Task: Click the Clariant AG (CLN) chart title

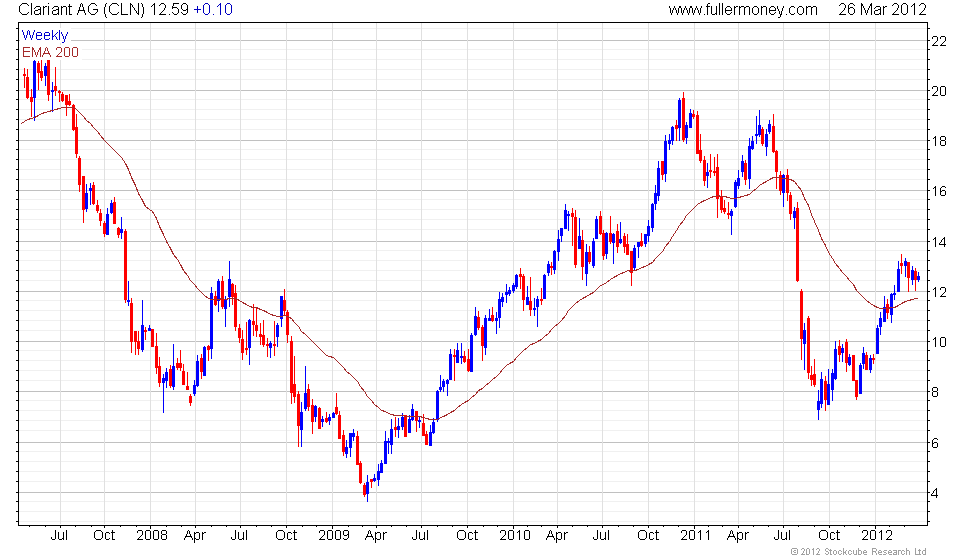Action: click(81, 9)
